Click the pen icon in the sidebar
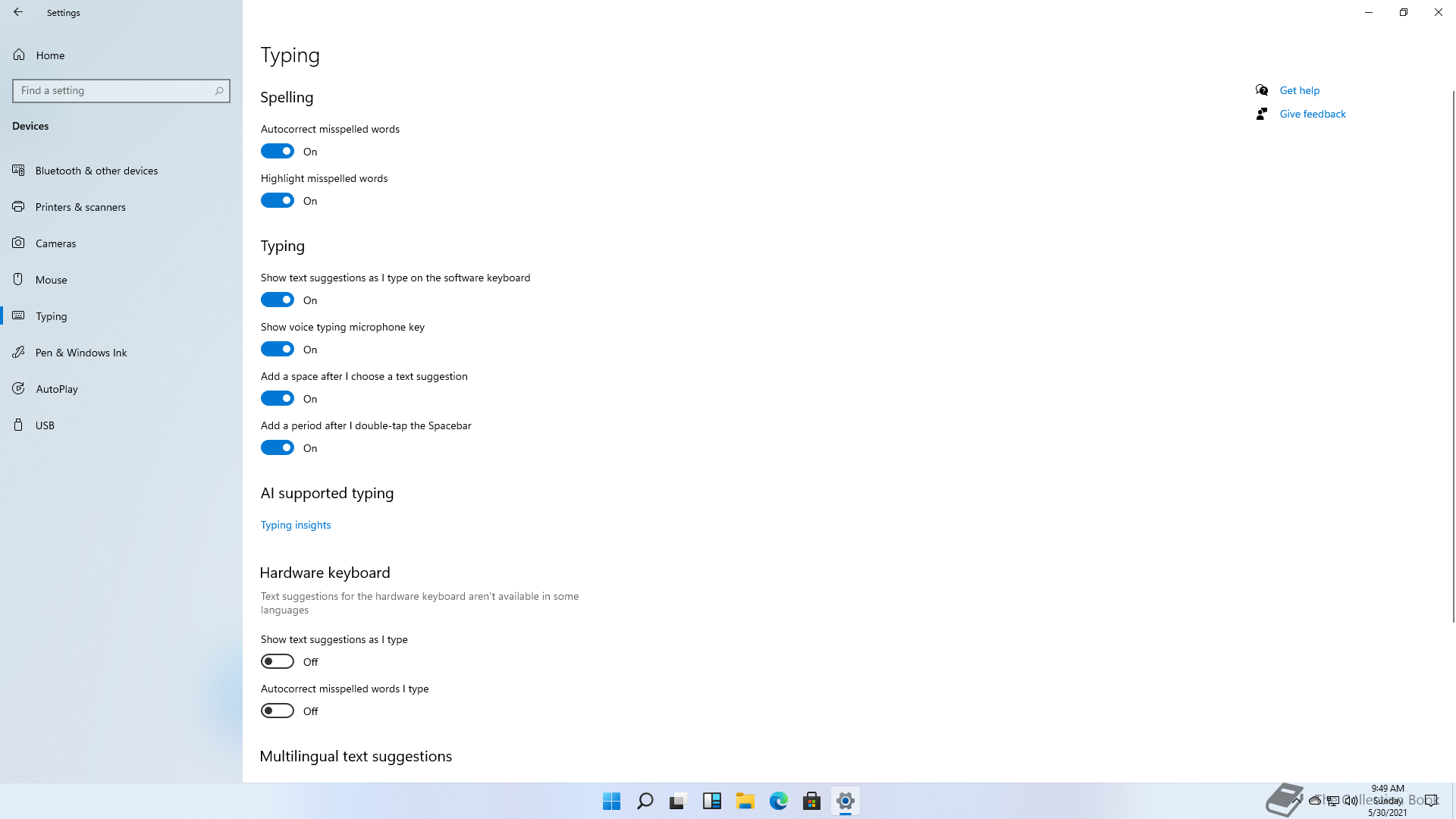 [18, 352]
